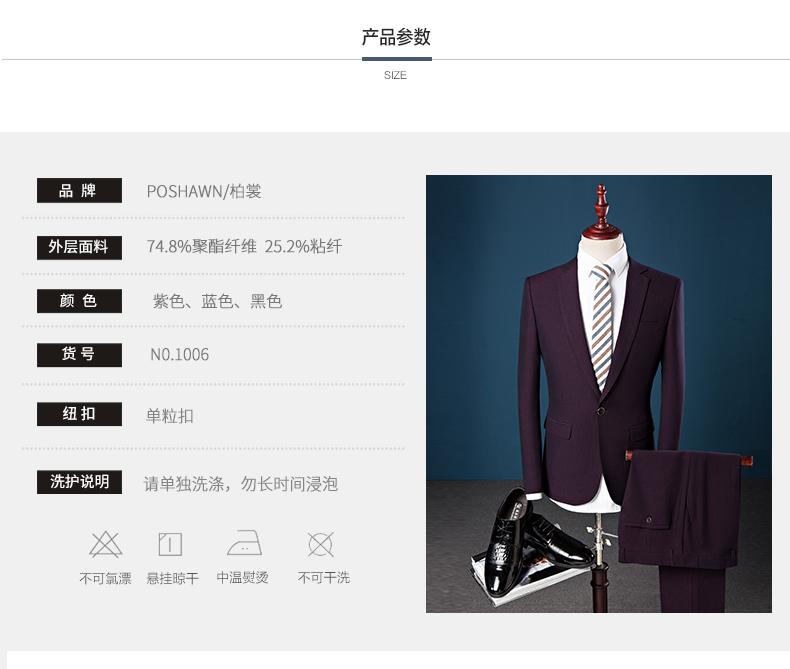Image resolution: width=790 pixels, height=669 pixels.
Task: Click the 颜色 black label
Action: [x=79, y=301]
